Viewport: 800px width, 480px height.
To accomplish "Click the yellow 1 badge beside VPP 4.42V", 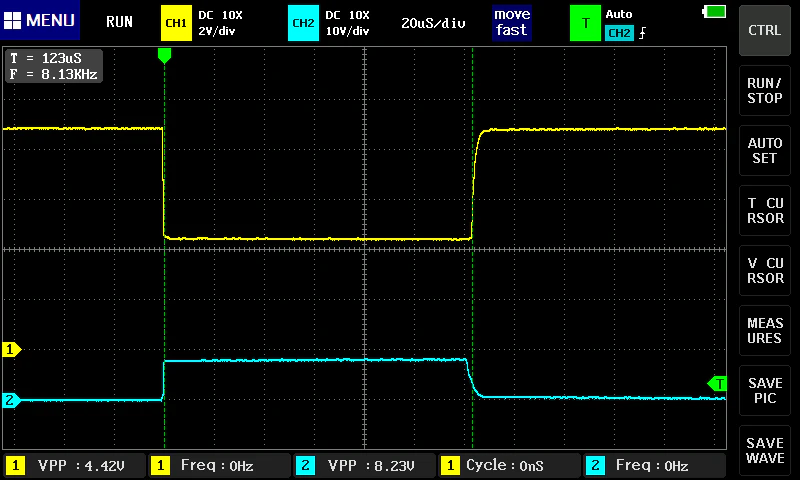I will click(15, 466).
